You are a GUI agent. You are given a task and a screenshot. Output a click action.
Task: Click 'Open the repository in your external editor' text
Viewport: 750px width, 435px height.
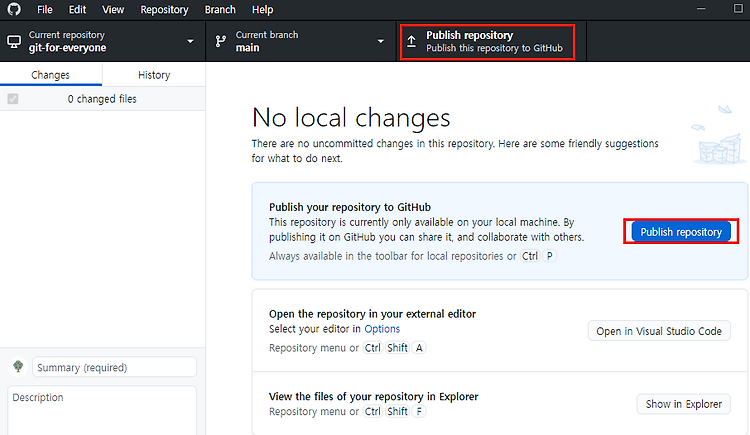click(x=372, y=314)
